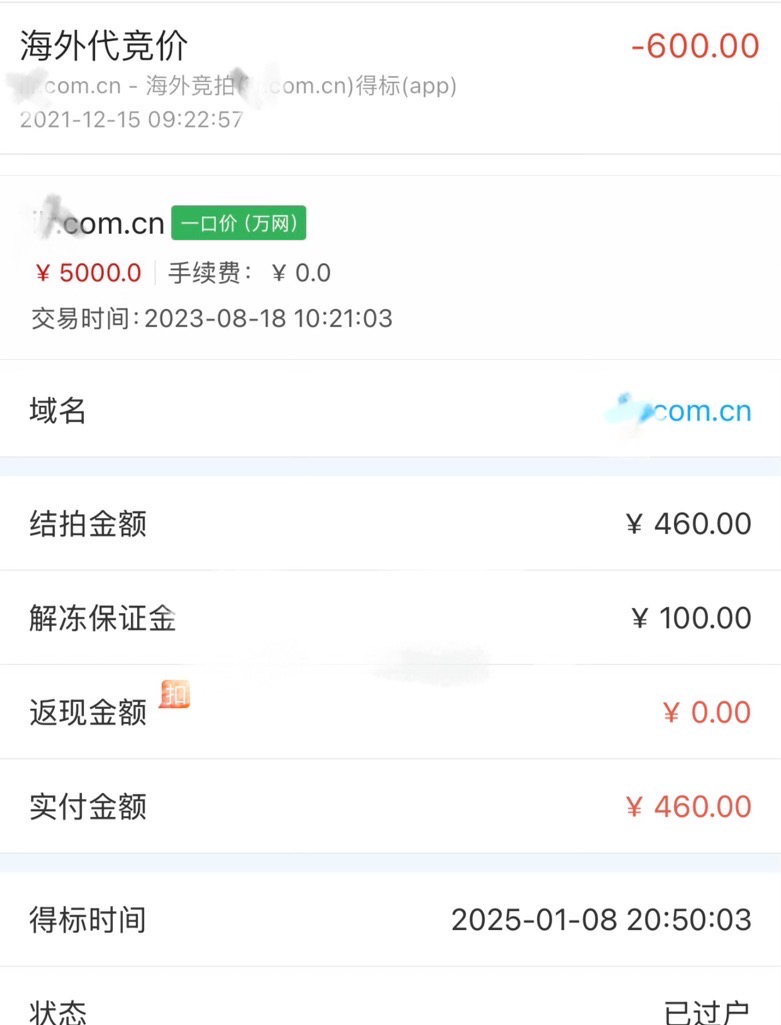781x1025 pixels.
Task: Click the -600.00 transaction amount
Action: [x=695, y=45]
